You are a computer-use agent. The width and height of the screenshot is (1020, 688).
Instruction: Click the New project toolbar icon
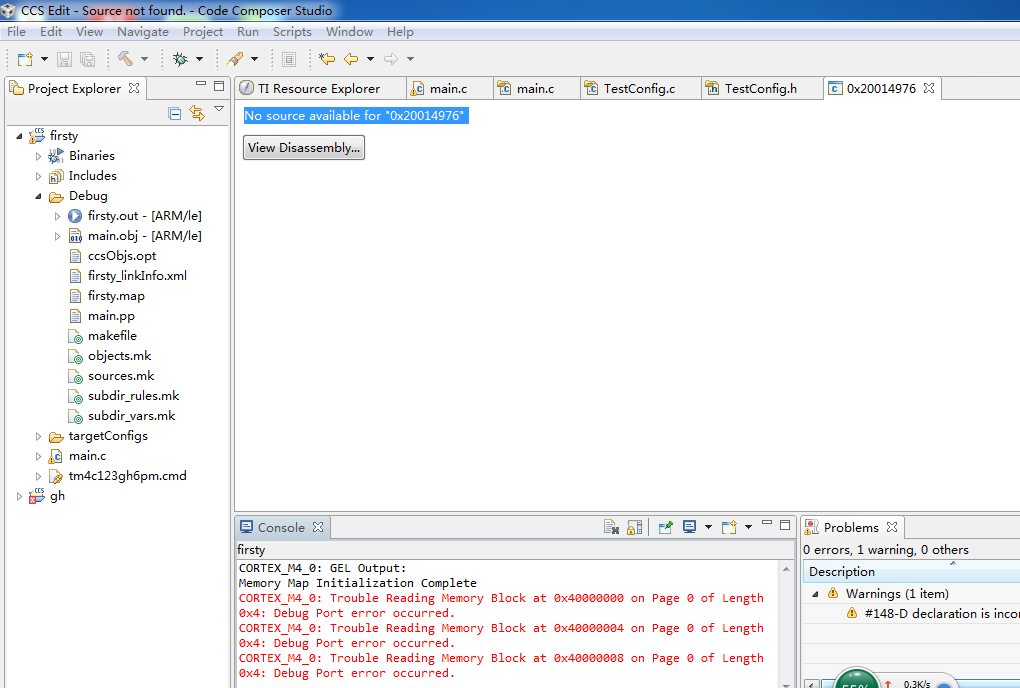pos(24,59)
